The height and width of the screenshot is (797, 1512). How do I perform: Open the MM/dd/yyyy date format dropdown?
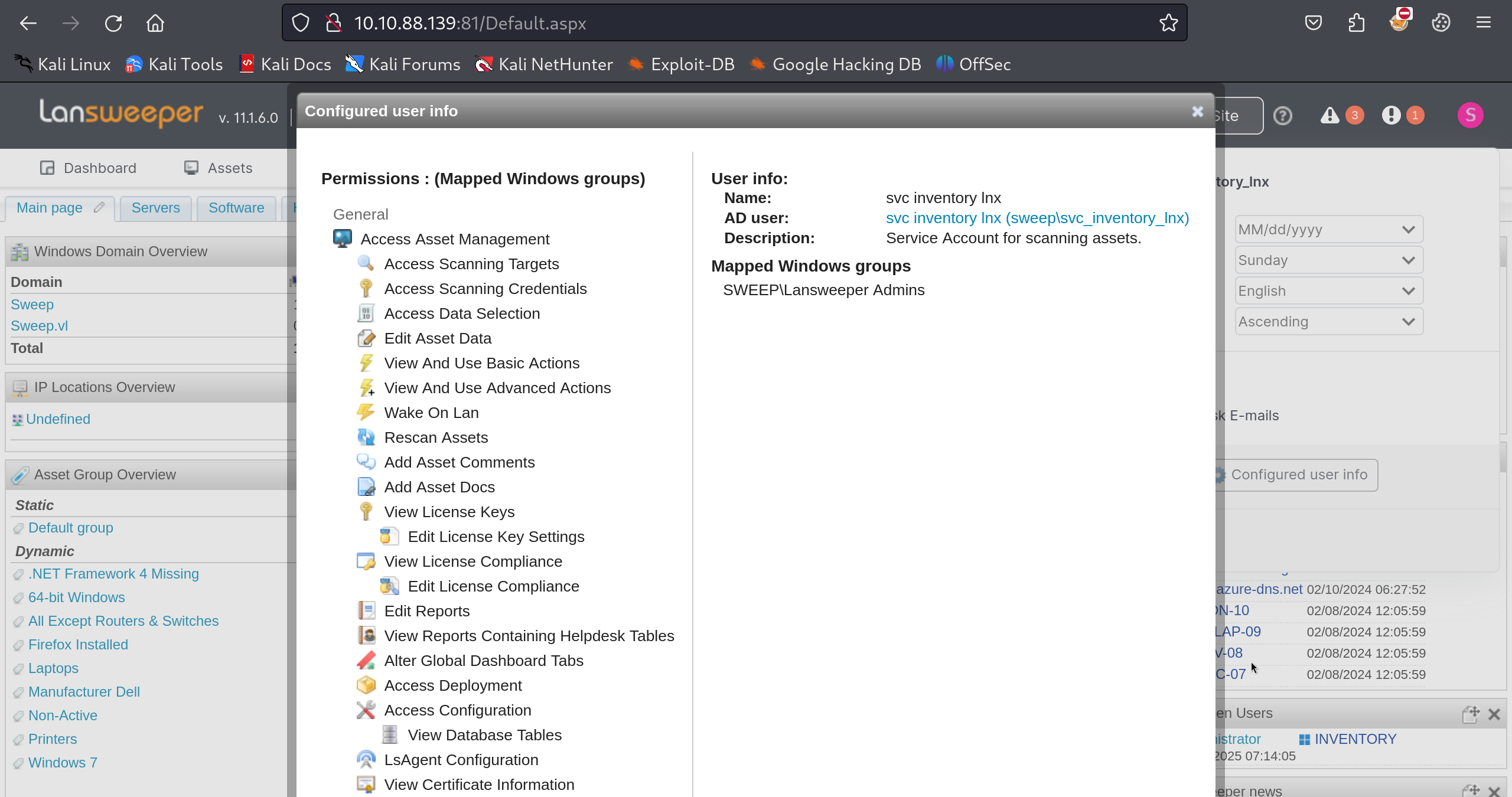click(x=1328, y=230)
